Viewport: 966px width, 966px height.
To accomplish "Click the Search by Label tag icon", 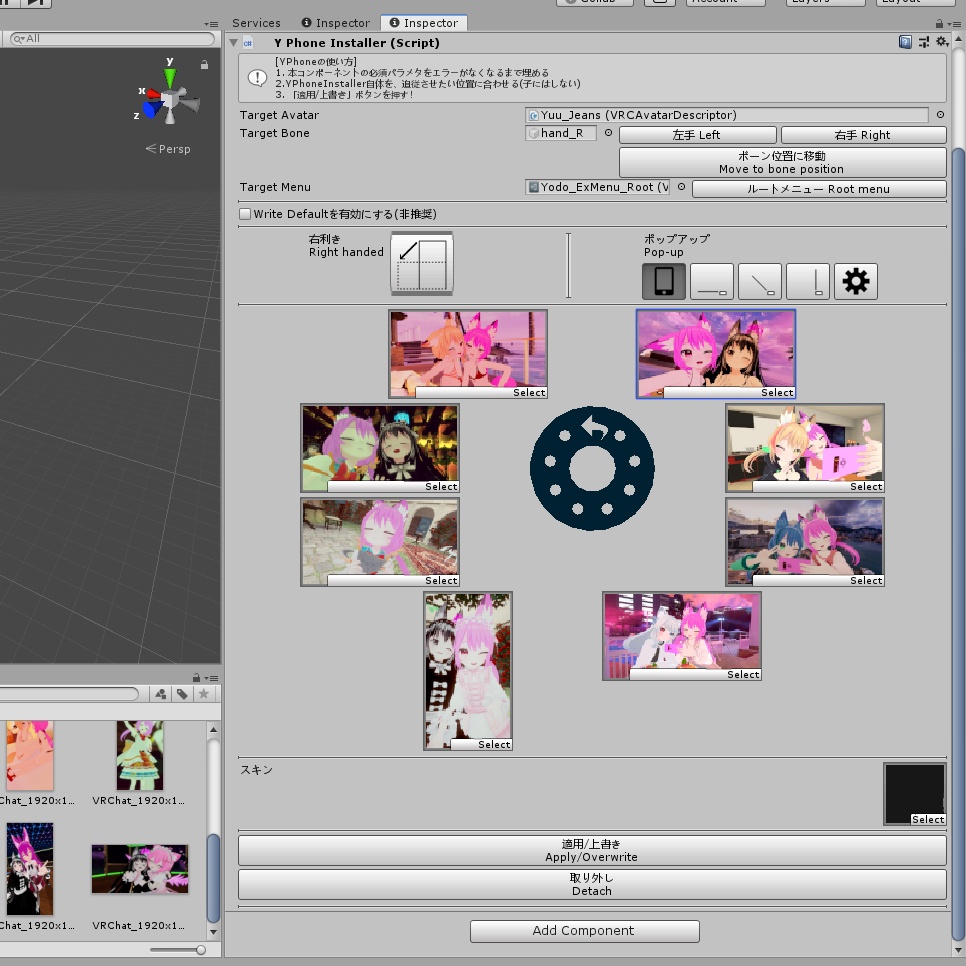I will pyautogui.click(x=182, y=694).
